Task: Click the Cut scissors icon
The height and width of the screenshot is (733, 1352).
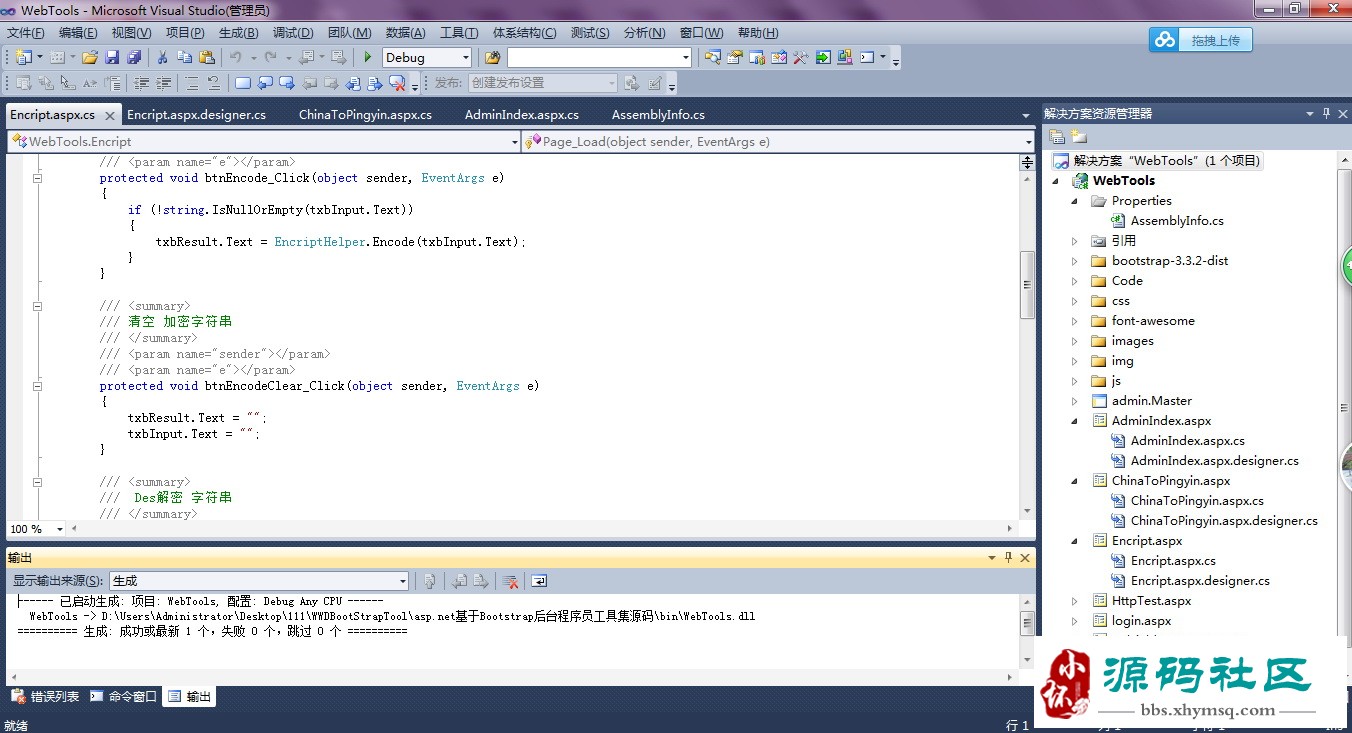Action: point(163,57)
